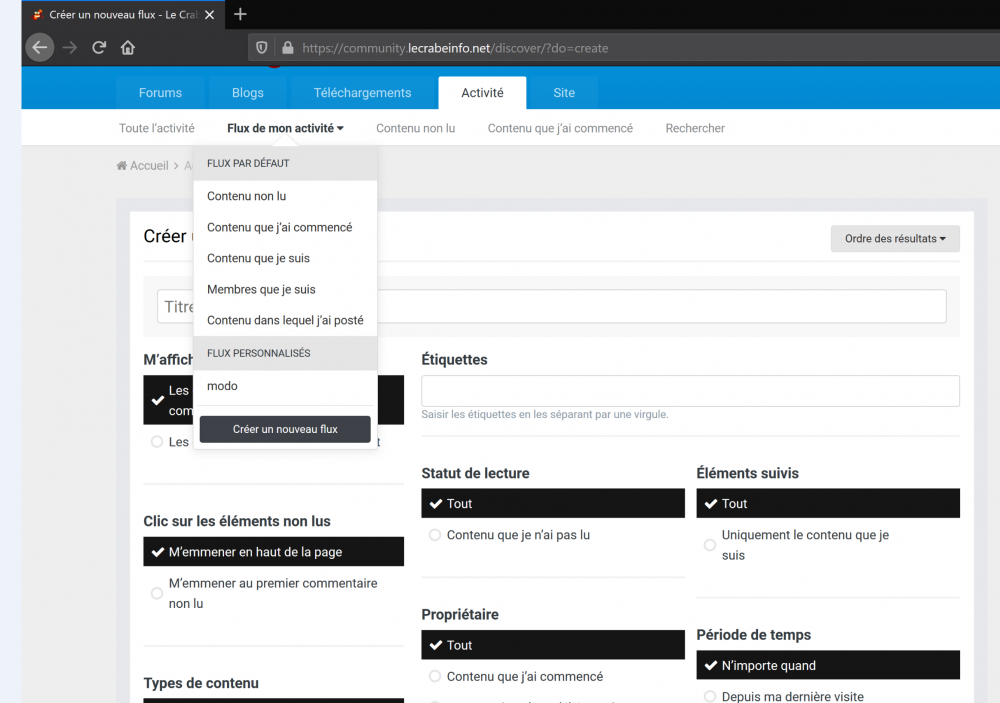Click the browser forward arrow icon
Viewport: 1000px width, 703px height.
pyautogui.click(x=70, y=47)
